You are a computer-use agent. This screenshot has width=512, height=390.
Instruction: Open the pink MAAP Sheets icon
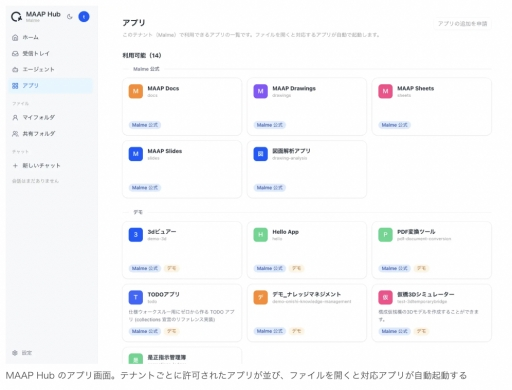pyautogui.click(x=385, y=91)
